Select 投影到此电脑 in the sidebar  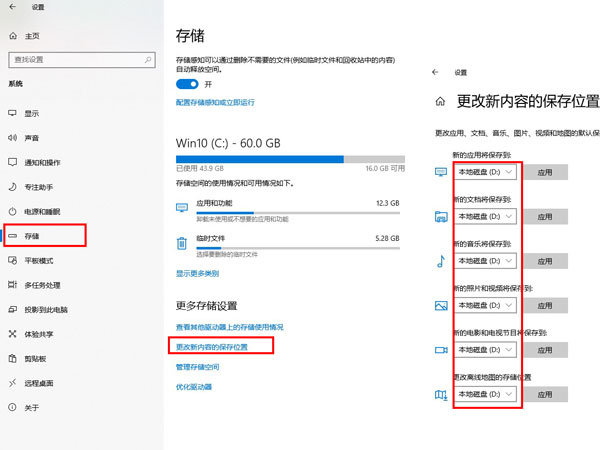tap(46, 310)
